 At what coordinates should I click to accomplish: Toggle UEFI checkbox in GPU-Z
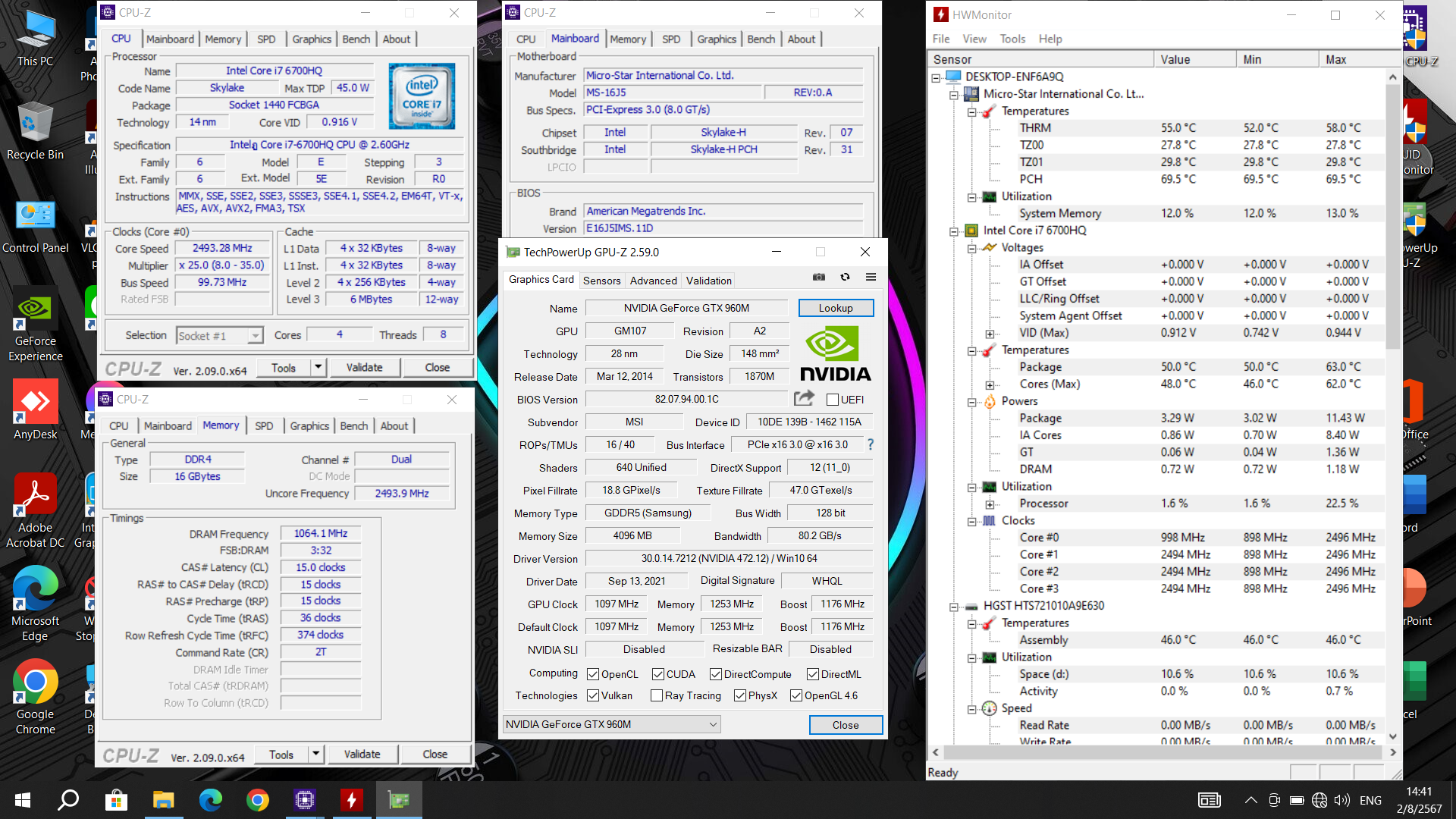pos(833,400)
